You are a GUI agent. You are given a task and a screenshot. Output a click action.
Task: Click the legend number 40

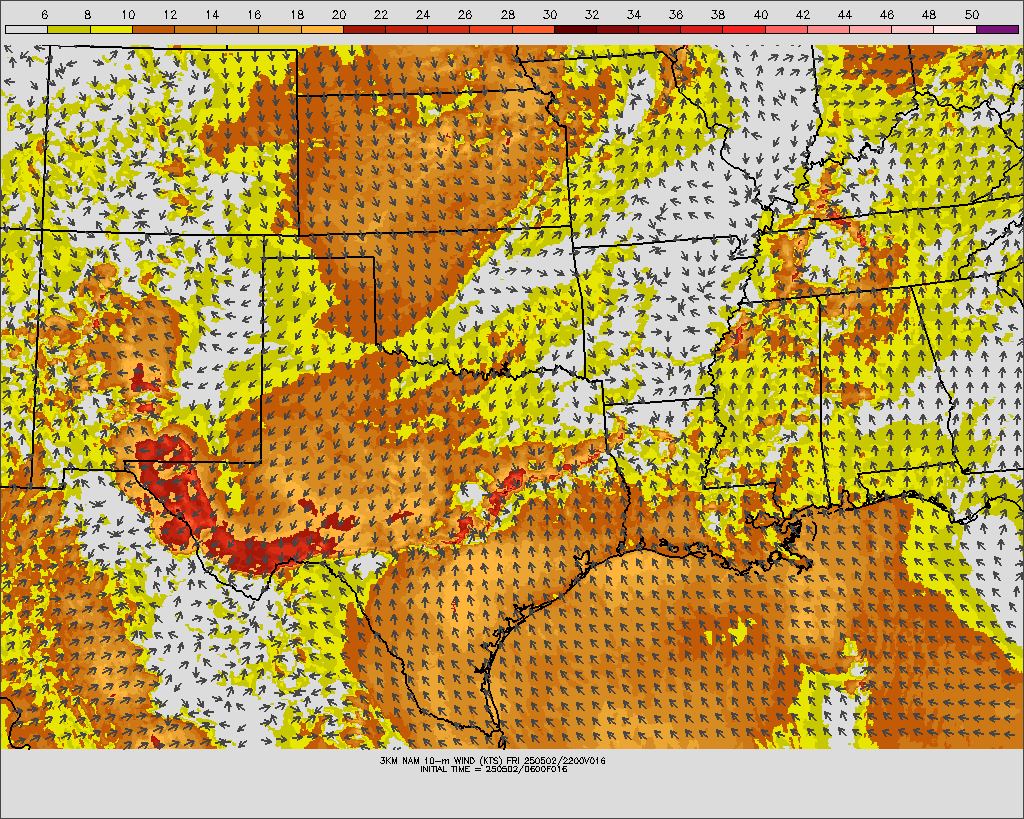coord(760,14)
